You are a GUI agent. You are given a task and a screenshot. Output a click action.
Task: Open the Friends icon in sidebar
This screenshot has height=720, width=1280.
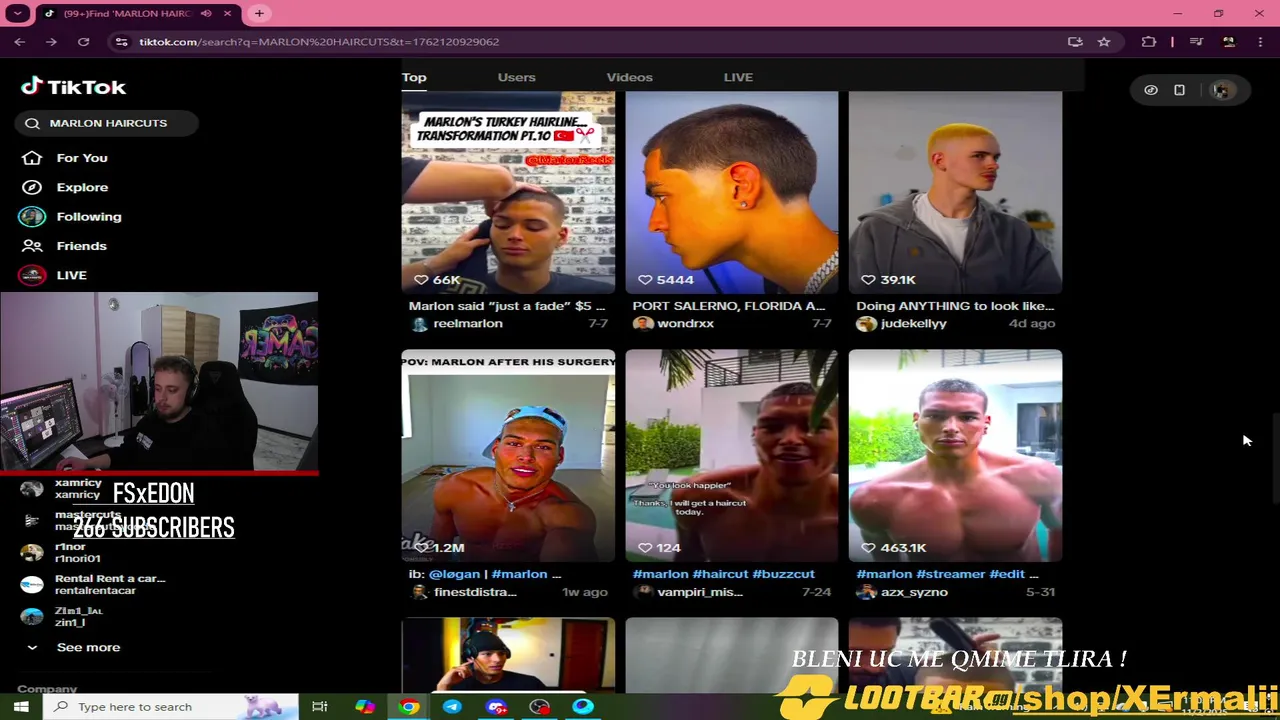[32, 246]
